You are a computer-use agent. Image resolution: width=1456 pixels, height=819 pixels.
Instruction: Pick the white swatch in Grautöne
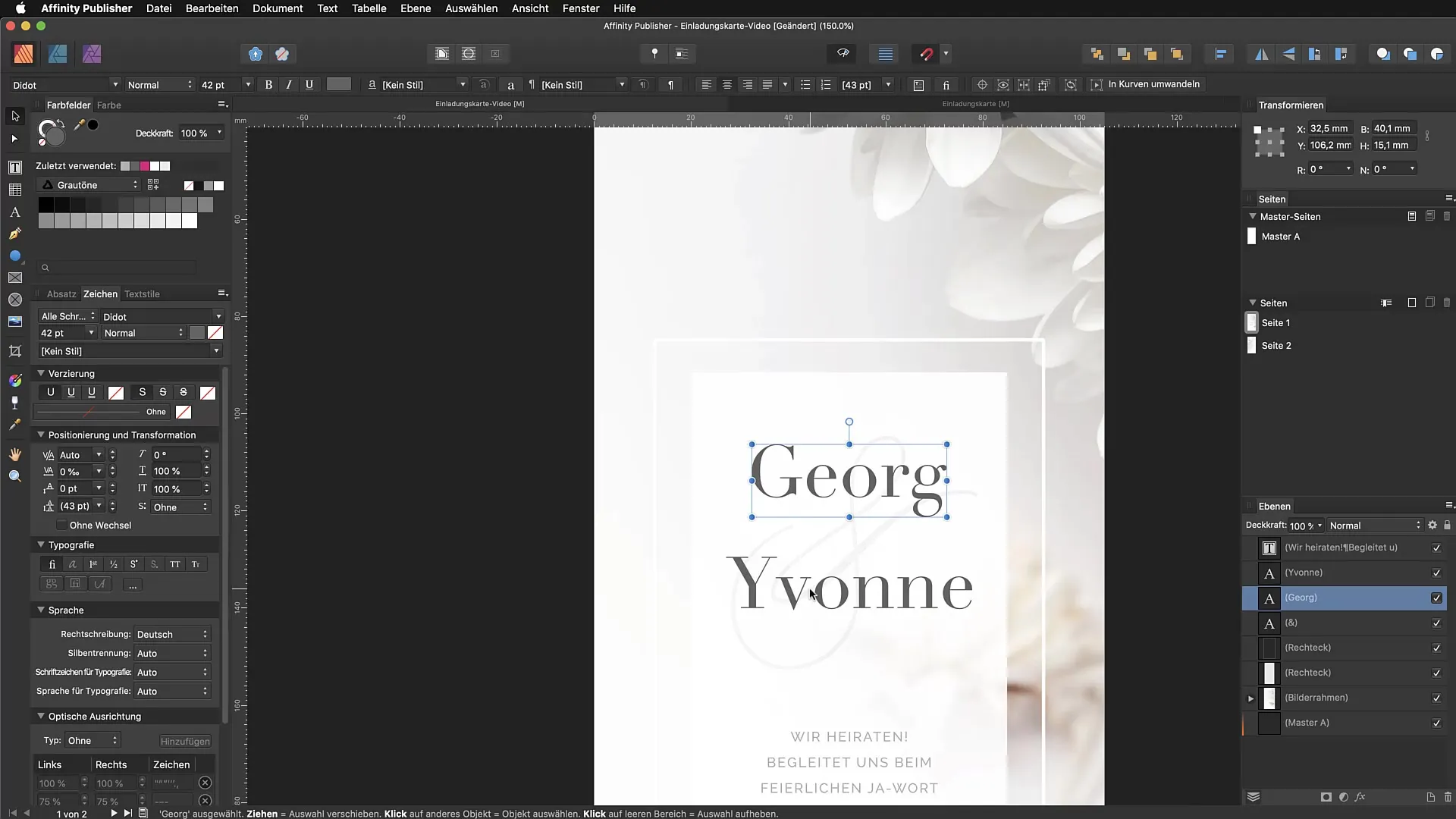tap(189, 221)
